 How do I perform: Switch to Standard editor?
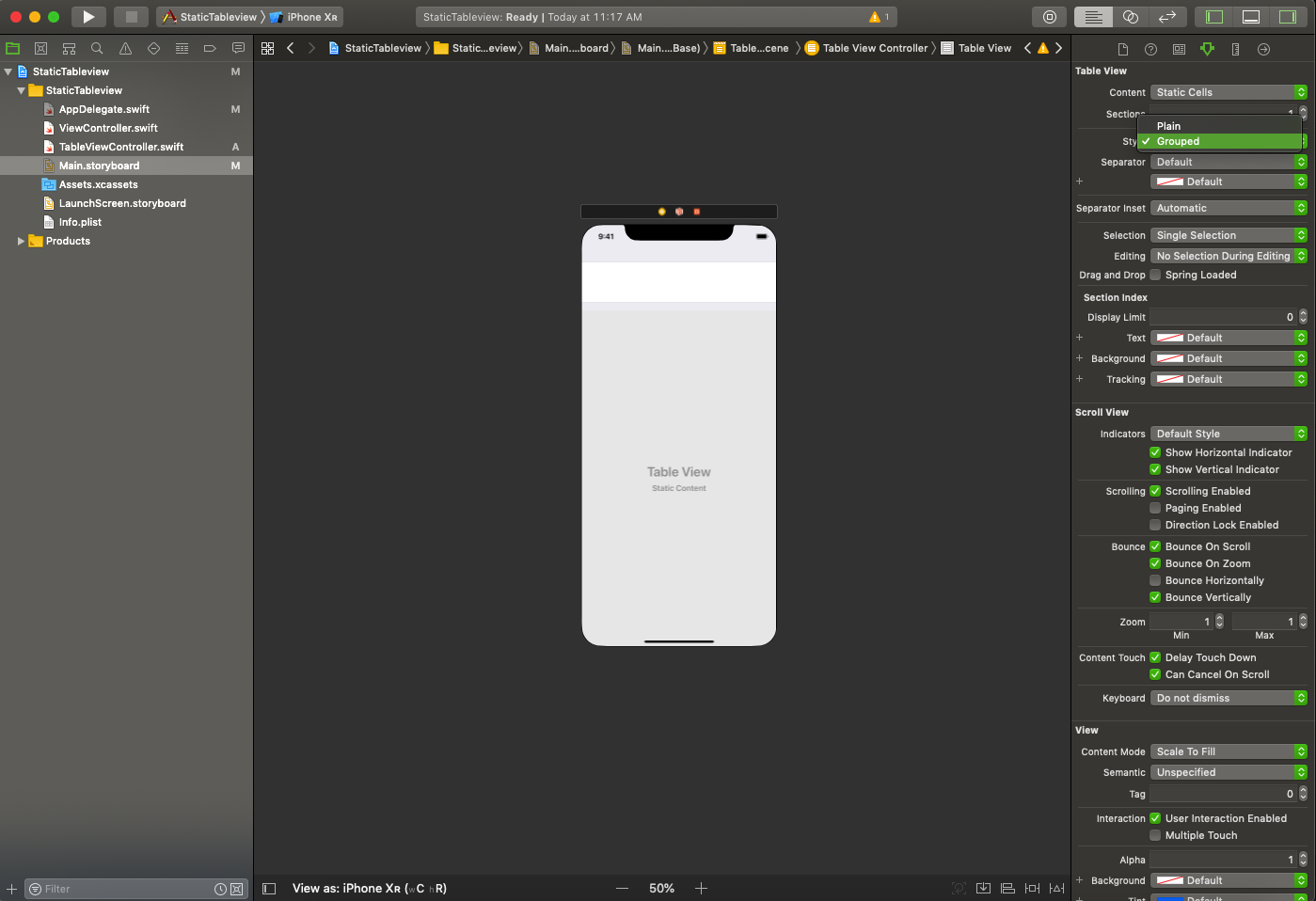[x=1093, y=17]
